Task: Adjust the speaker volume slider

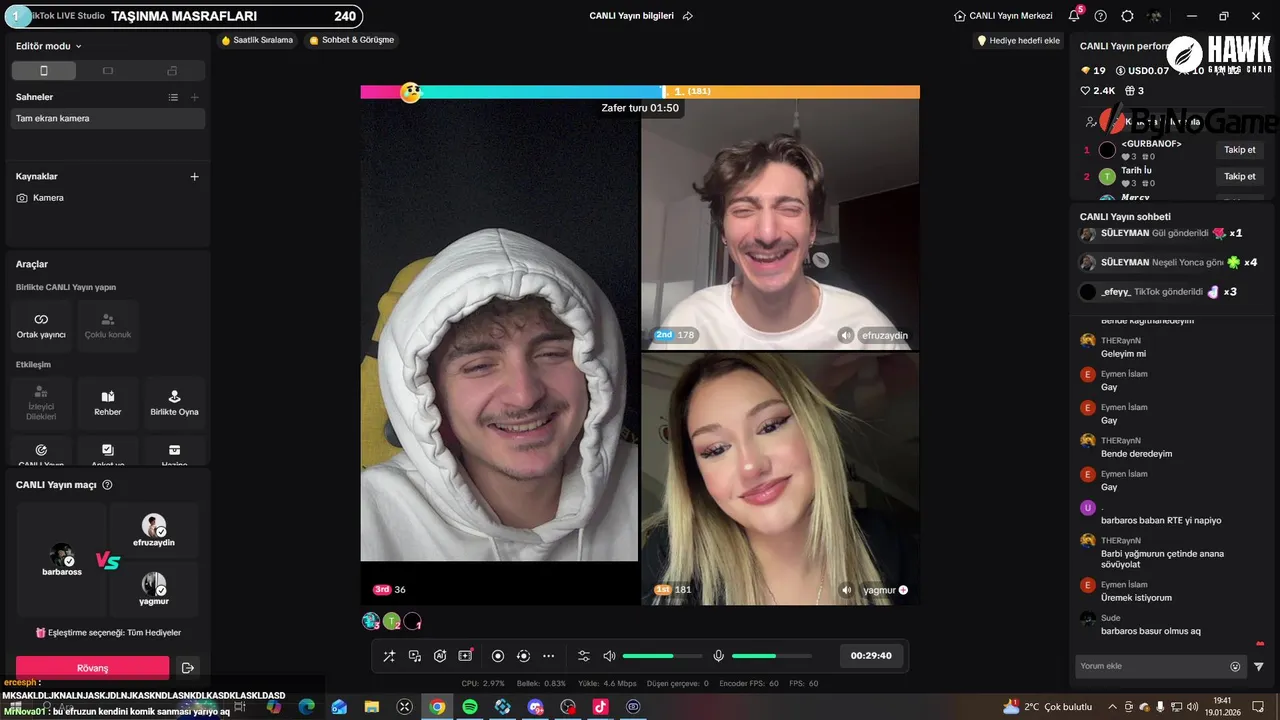Action: 660,656
